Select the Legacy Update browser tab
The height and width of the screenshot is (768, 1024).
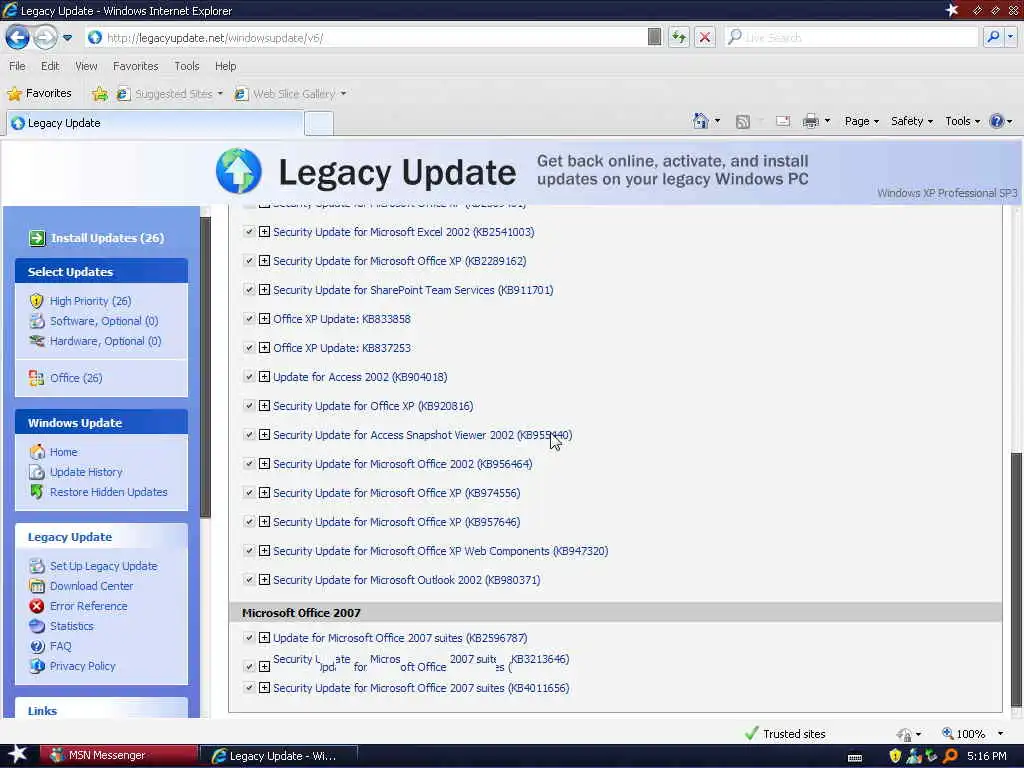click(x=155, y=123)
